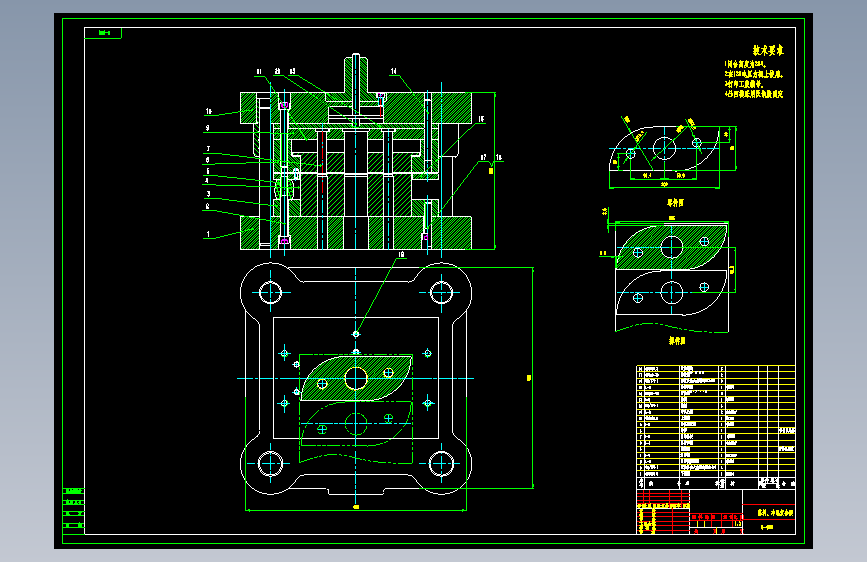Click the 零件图 caption under part view
This screenshot has height=562, width=867.
(x=675, y=203)
